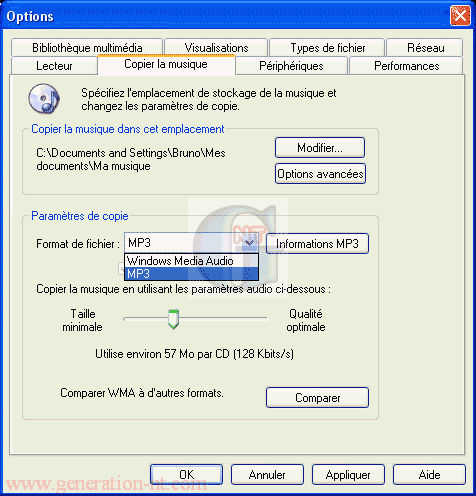The width and height of the screenshot is (476, 496).
Task: Click the 'Copier la musique dans cet emplacement' heading
Action: tap(128, 129)
